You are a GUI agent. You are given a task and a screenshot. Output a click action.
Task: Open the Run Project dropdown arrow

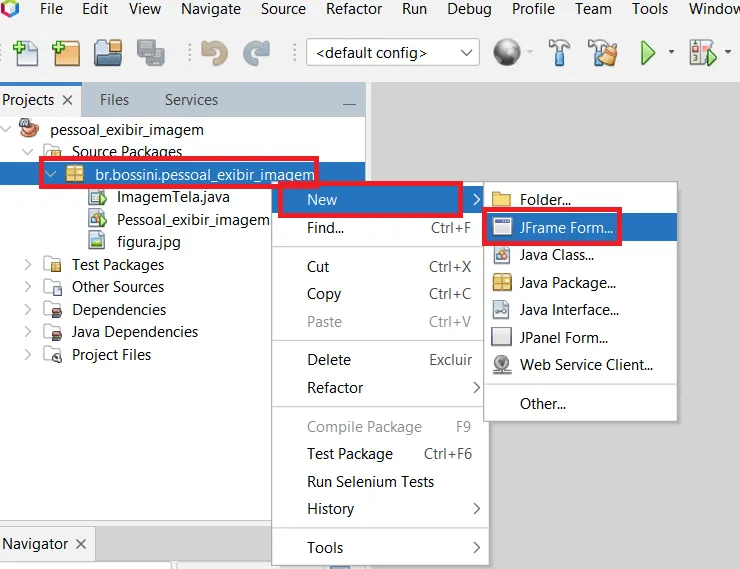point(671,52)
